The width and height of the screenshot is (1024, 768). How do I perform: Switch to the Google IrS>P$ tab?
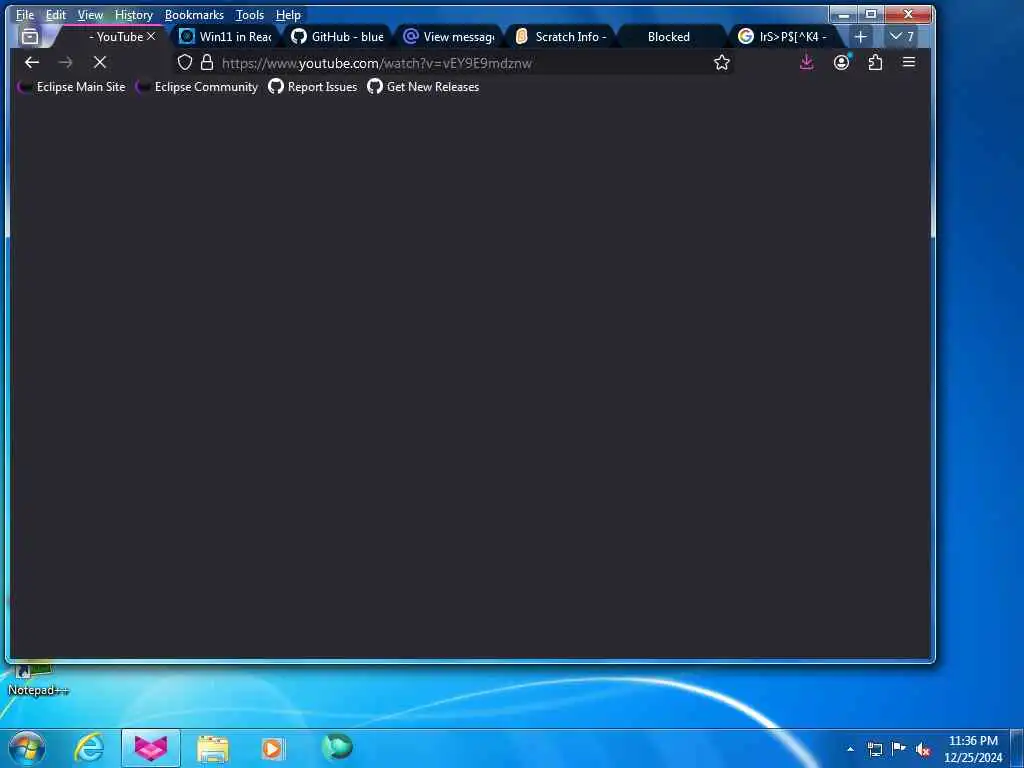785,37
